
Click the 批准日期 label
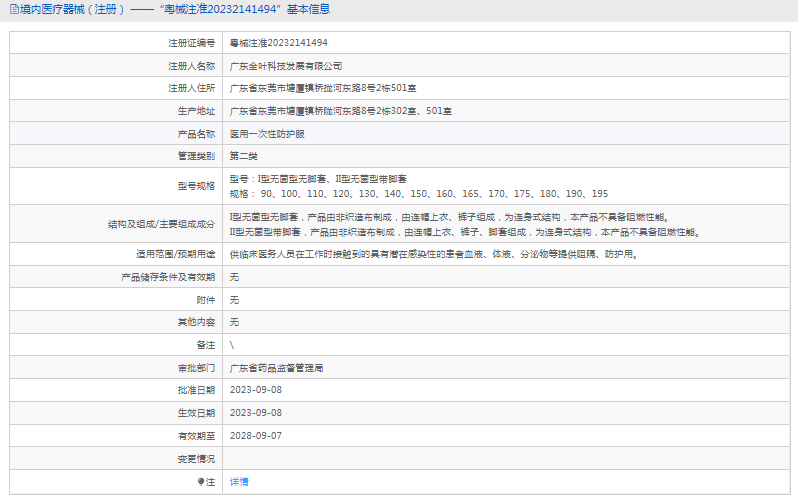pos(196,390)
